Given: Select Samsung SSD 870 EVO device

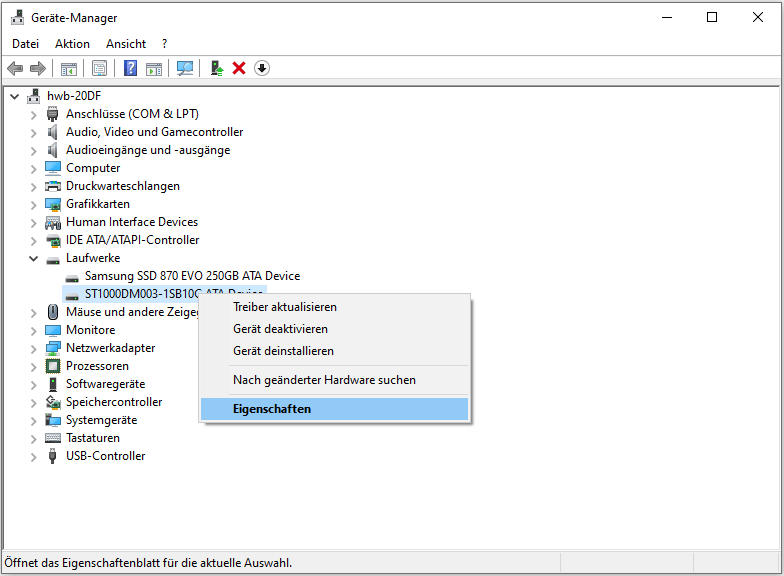Looking at the screenshot, I should coord(192,276).
